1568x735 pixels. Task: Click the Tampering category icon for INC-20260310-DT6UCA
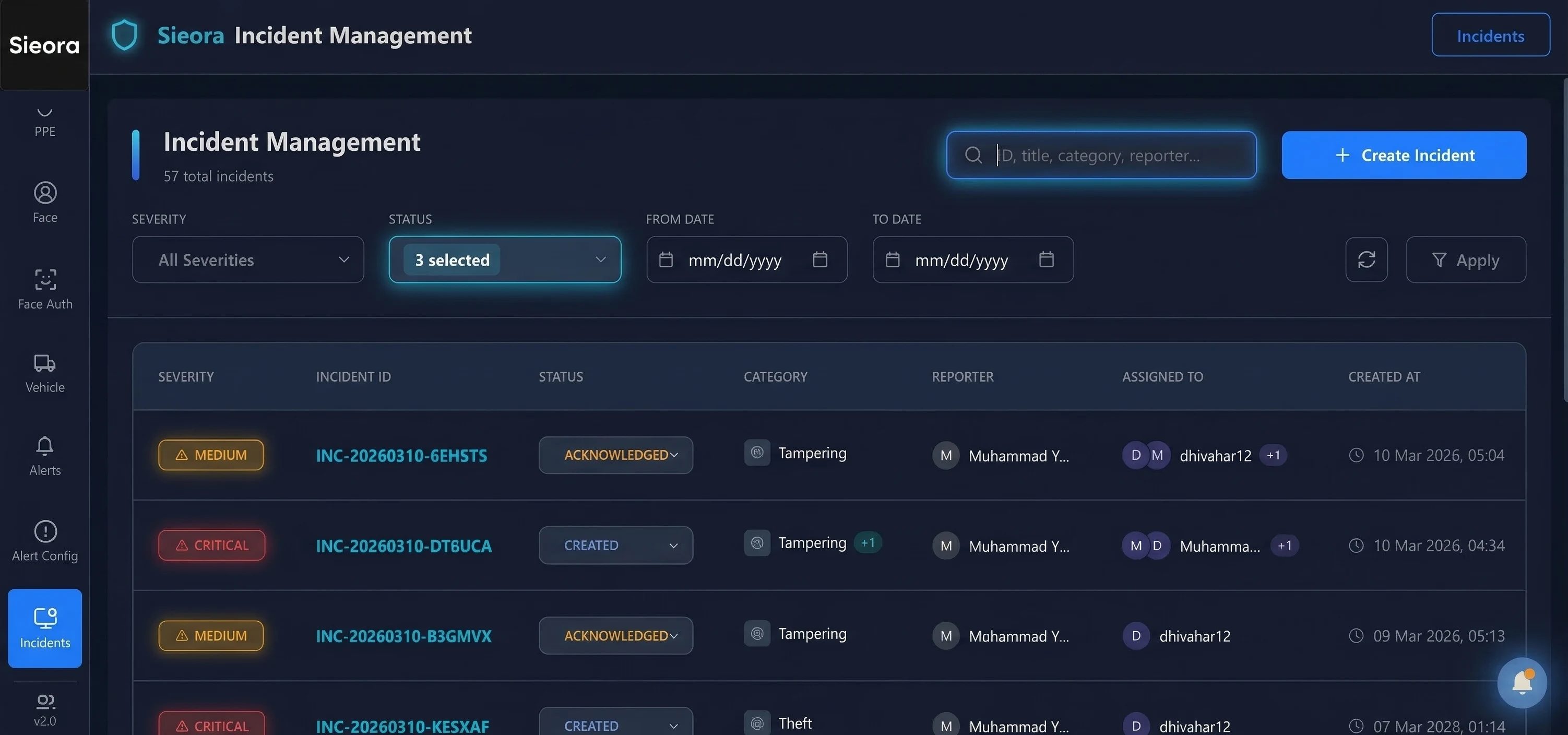click(757, 542)
